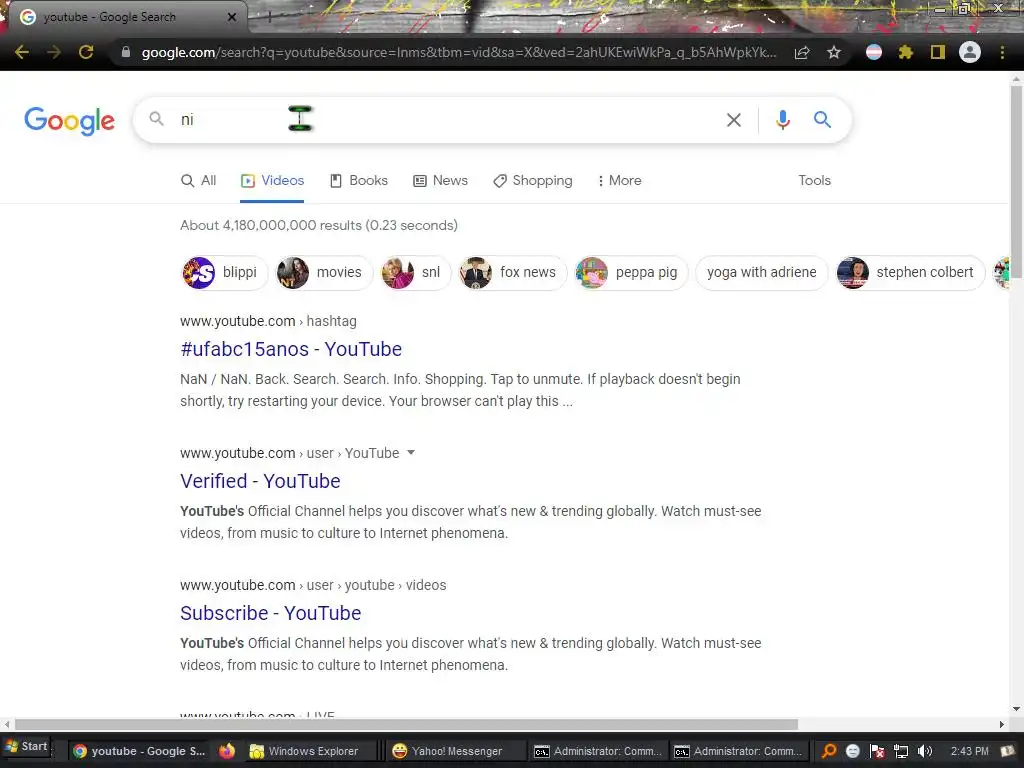Reload the page with the refresh icon

pyautogui.click(x=86, y=52)
